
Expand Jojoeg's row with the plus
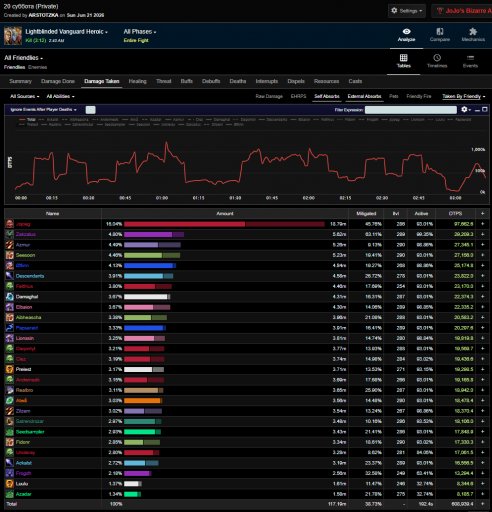(482, 224)
